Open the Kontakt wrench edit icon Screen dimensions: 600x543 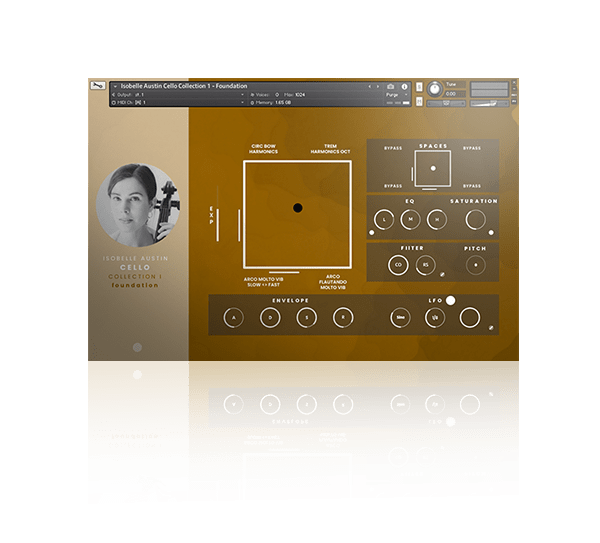[98, 85]
